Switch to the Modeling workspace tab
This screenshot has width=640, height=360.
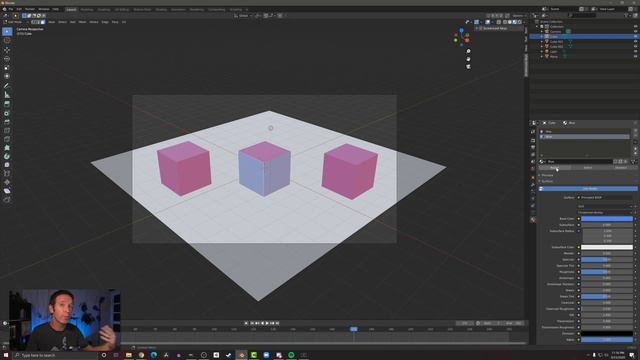[87, 9]
